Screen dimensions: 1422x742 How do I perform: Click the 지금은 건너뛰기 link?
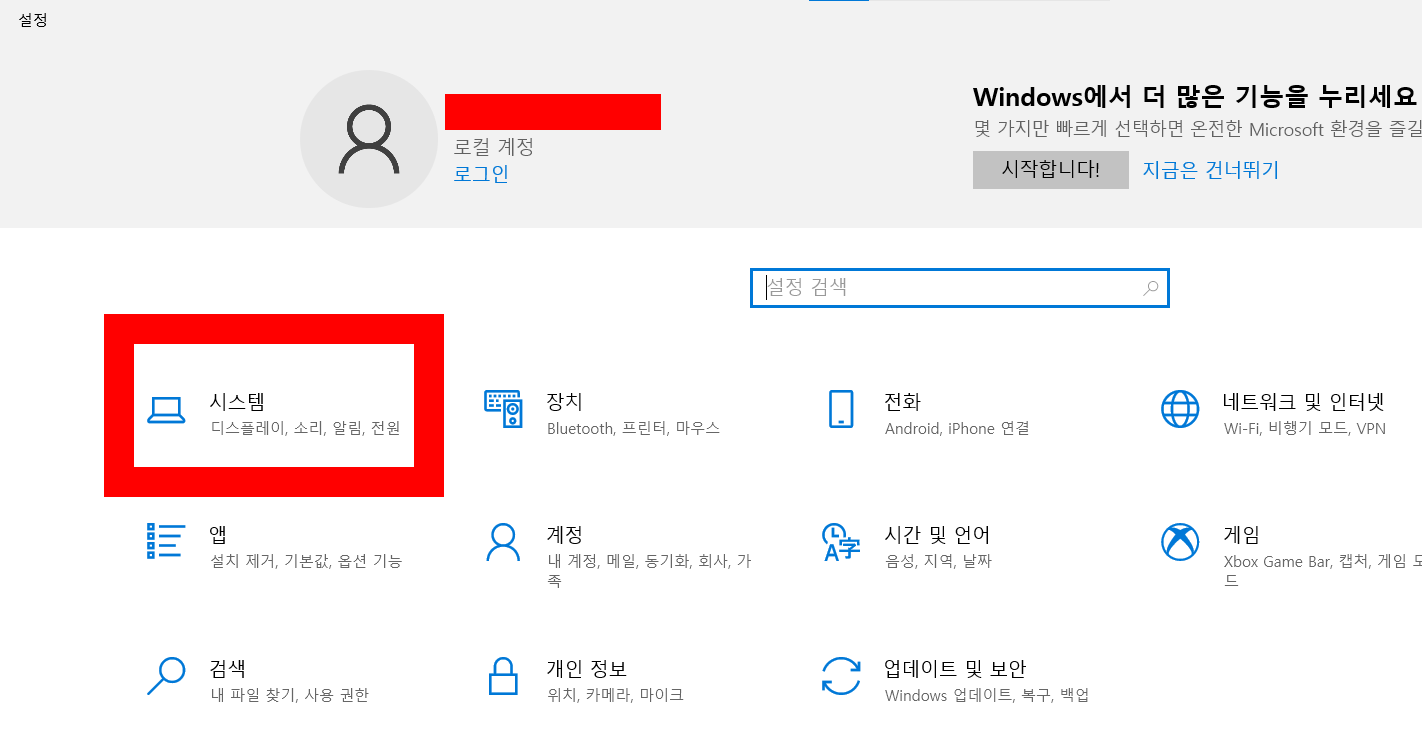point(1211,170)
